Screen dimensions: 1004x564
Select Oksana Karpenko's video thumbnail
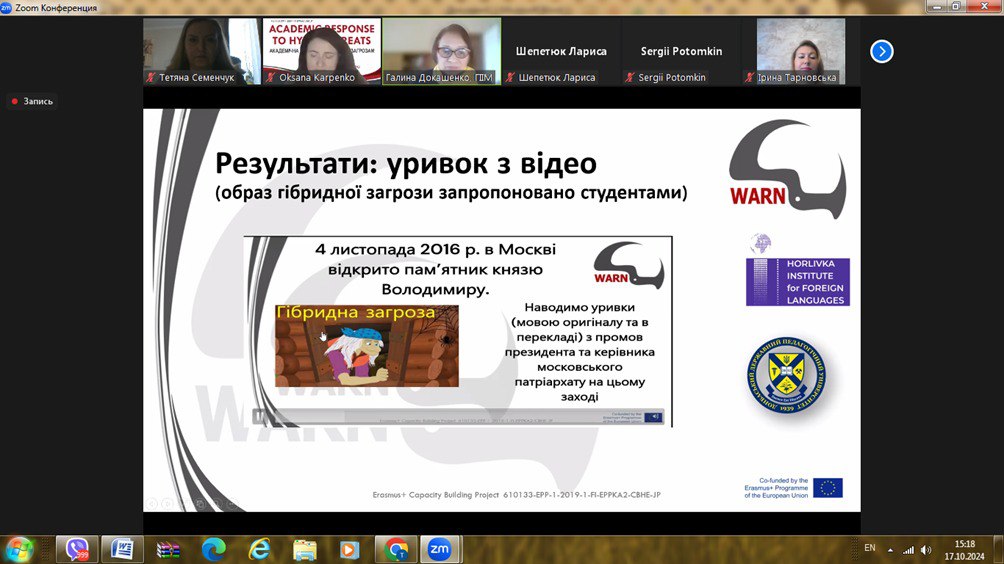click(321, 51)
